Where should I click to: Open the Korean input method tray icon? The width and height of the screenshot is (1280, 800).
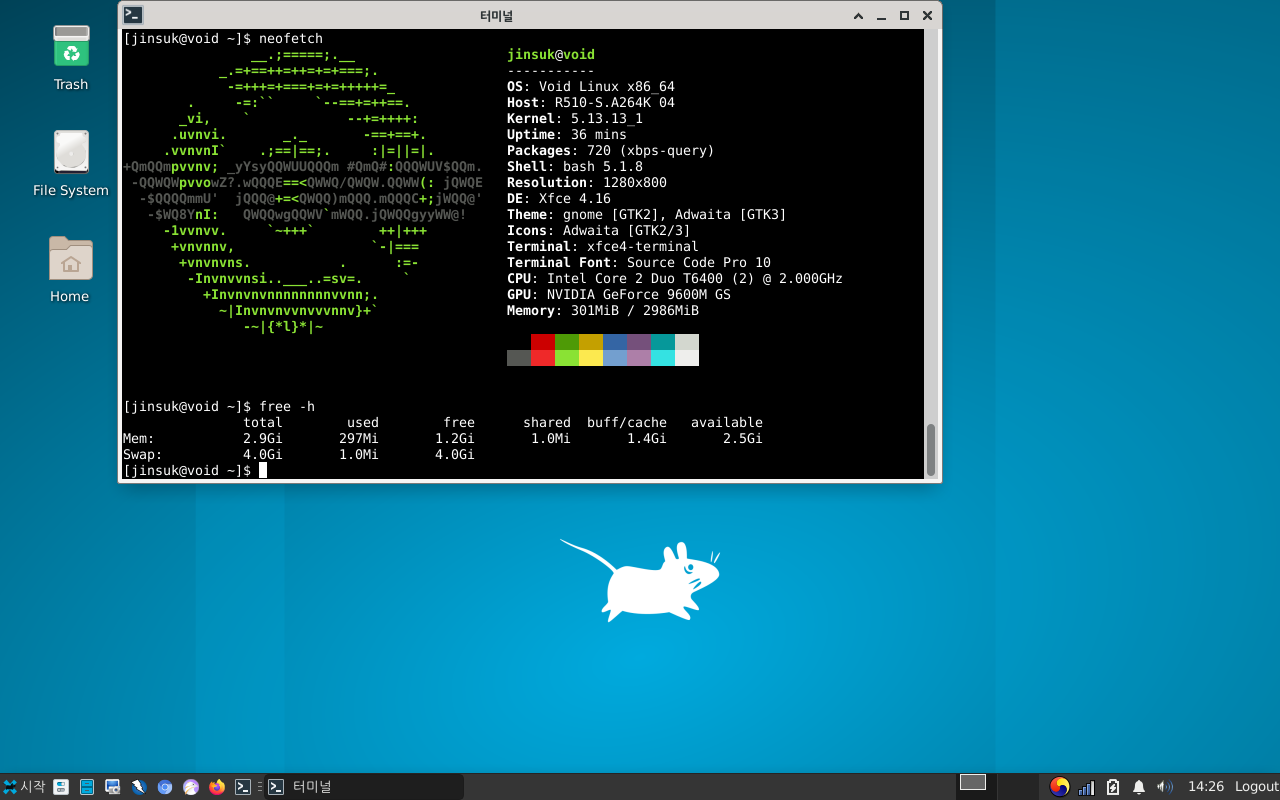coord(1060,787)
